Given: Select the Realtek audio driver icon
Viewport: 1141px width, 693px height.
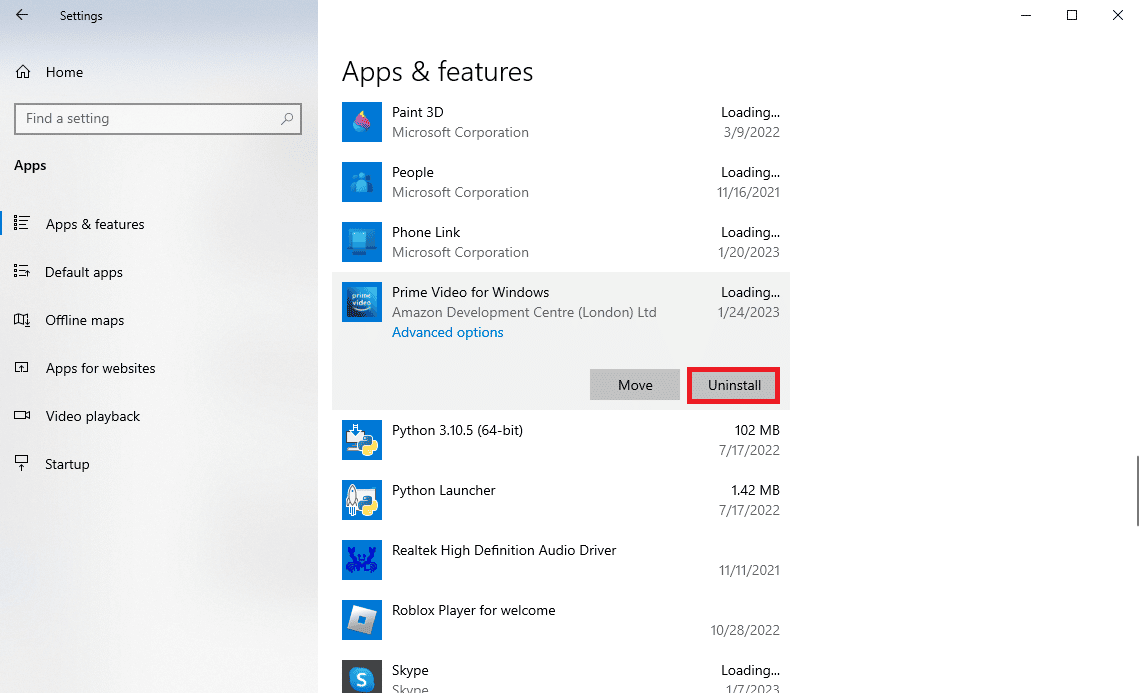Looking at the screenshot, I should pyautogui.click(x=362, y=560).
